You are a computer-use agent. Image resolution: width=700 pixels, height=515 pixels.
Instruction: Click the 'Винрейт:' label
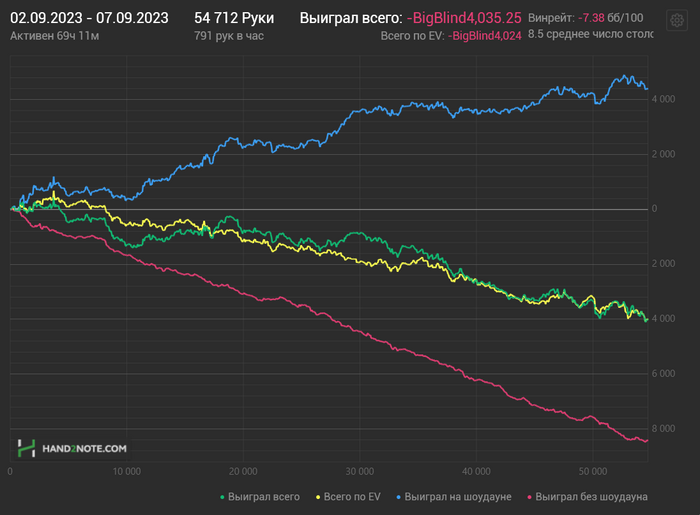click(x=551, y=18)
